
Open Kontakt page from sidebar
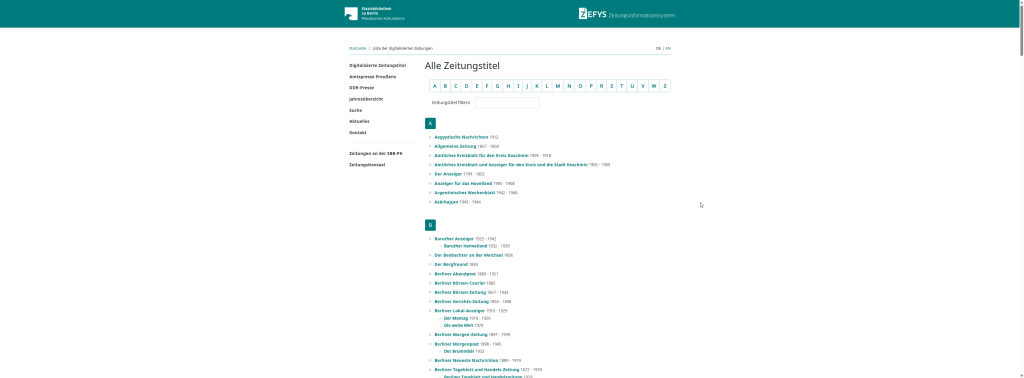[358, 133]
